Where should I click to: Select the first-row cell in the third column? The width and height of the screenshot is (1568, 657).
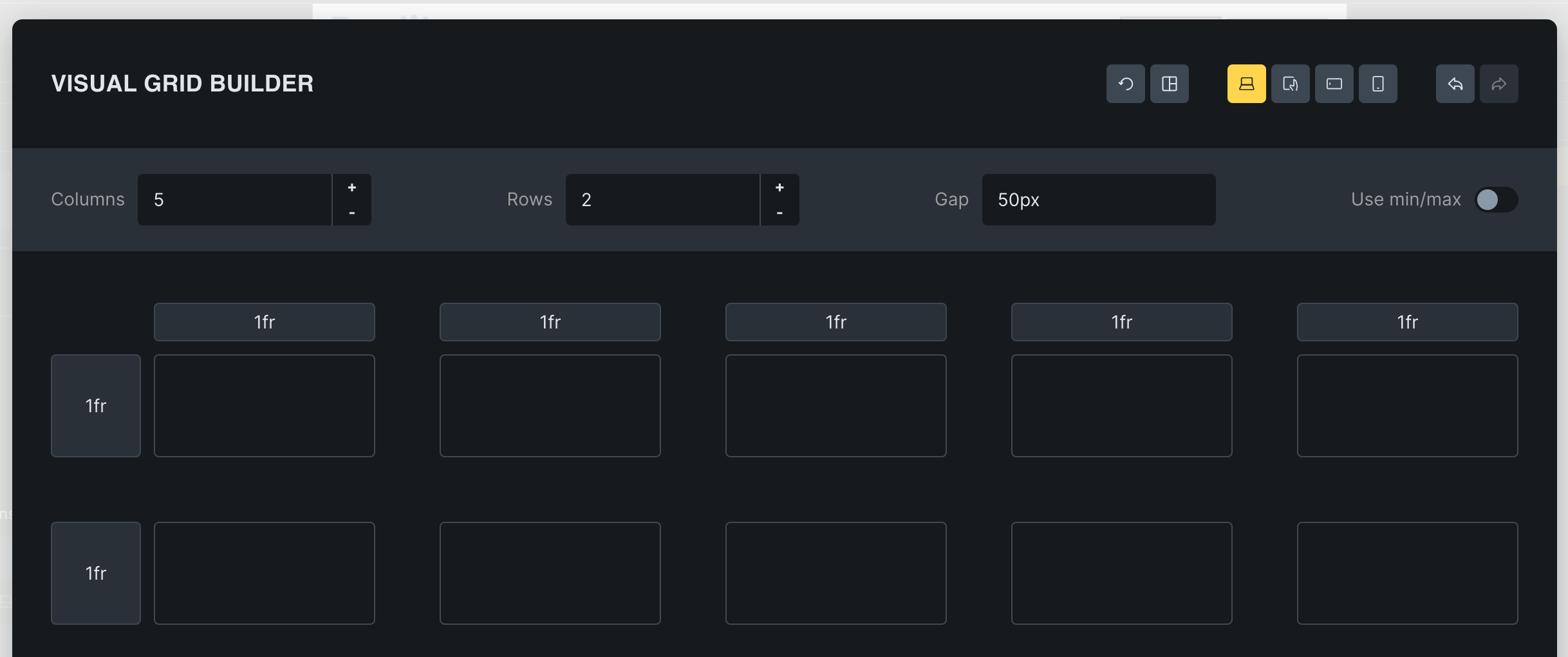pos(835,406)
